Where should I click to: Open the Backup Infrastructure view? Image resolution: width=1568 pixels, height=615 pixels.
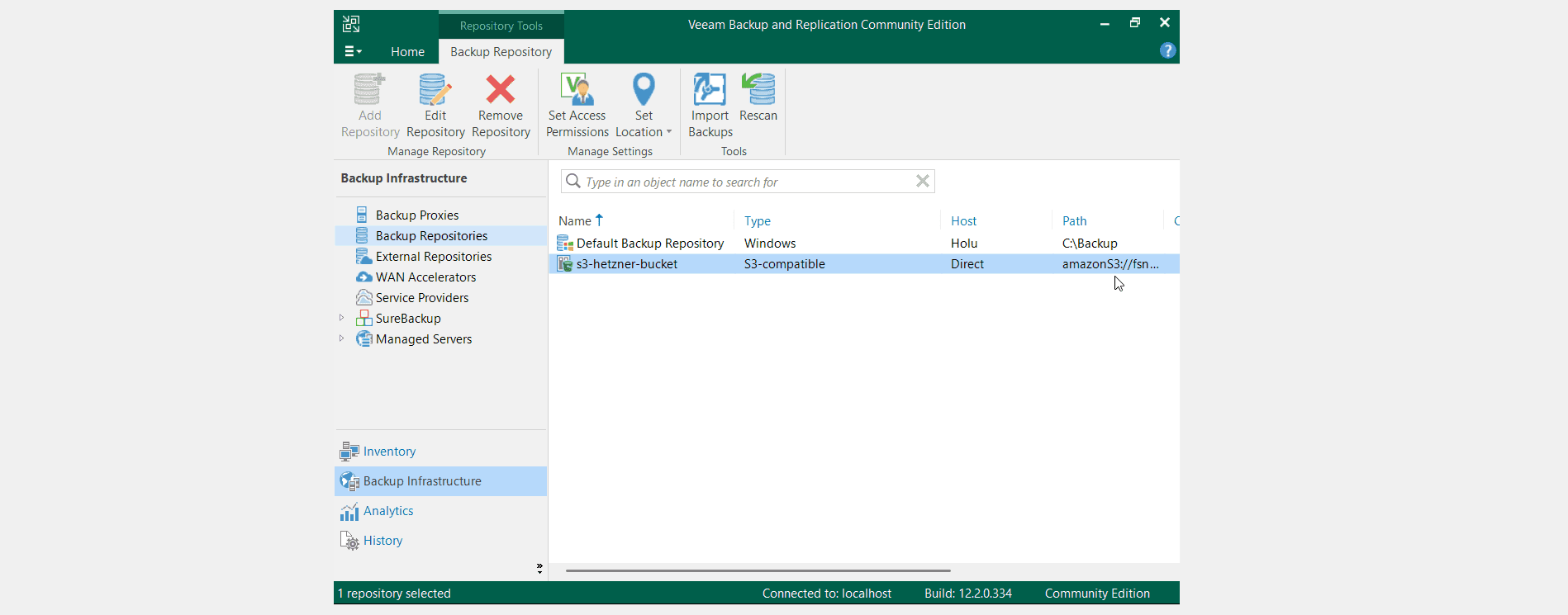pyautogui.click(x=440, y=481)
